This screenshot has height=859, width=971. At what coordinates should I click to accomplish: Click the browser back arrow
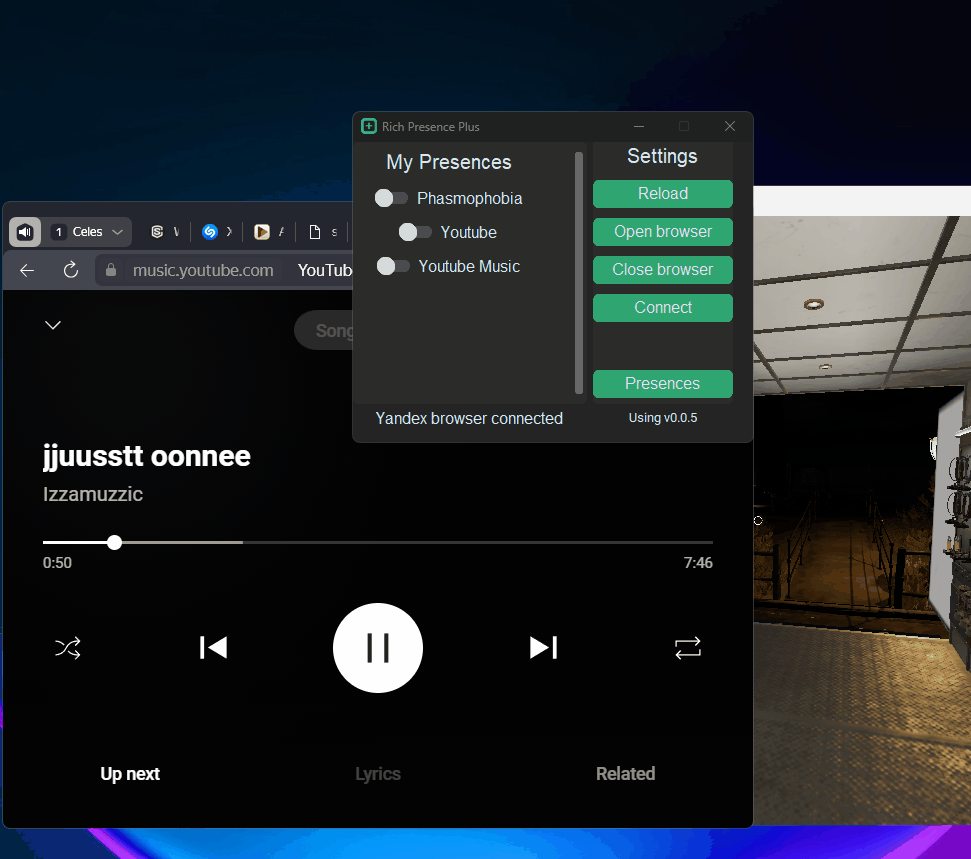[x=27, y=271]
